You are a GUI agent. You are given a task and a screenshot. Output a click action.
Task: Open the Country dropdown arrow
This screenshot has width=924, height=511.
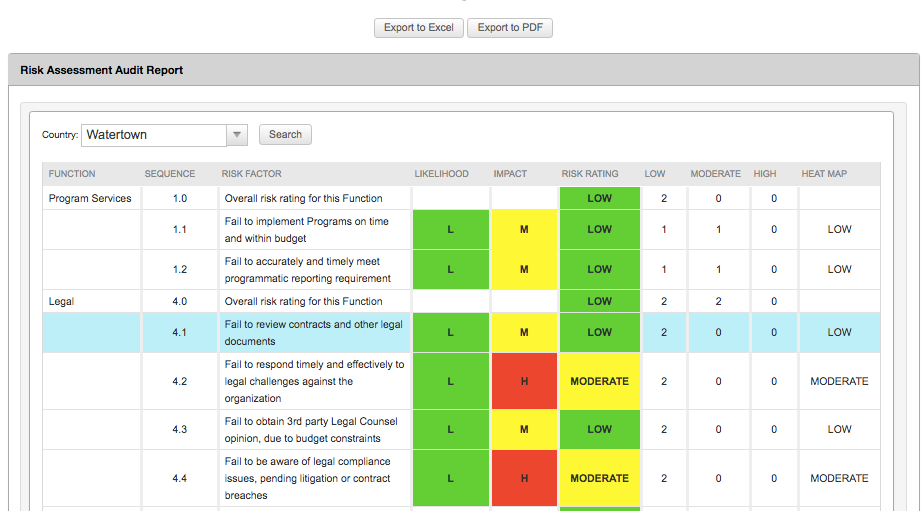pyautogui.click(x=237, y=135)
